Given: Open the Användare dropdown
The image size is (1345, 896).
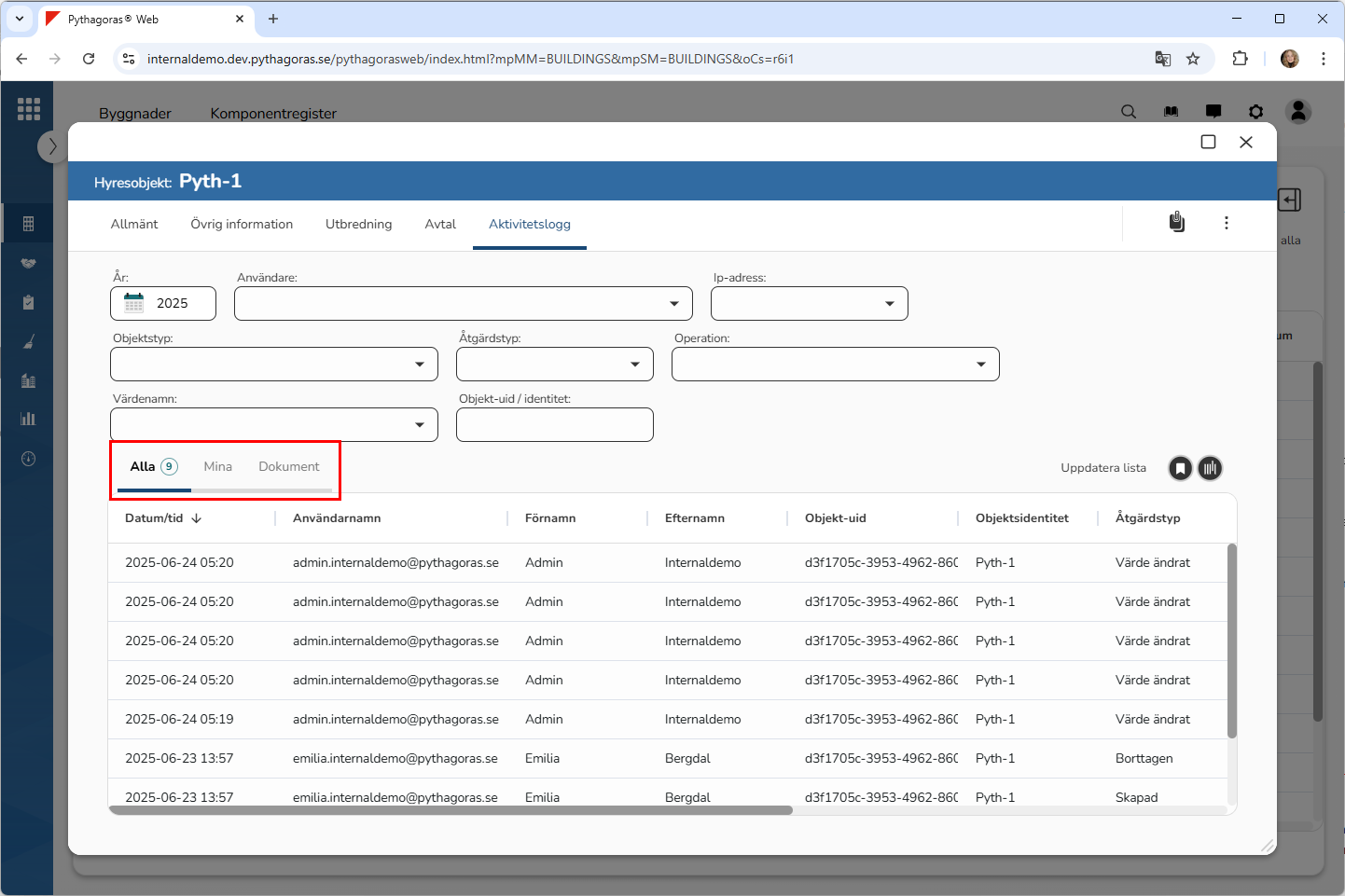Looking at the screenshot, I should pyautogui.click(x=463, y=304).
